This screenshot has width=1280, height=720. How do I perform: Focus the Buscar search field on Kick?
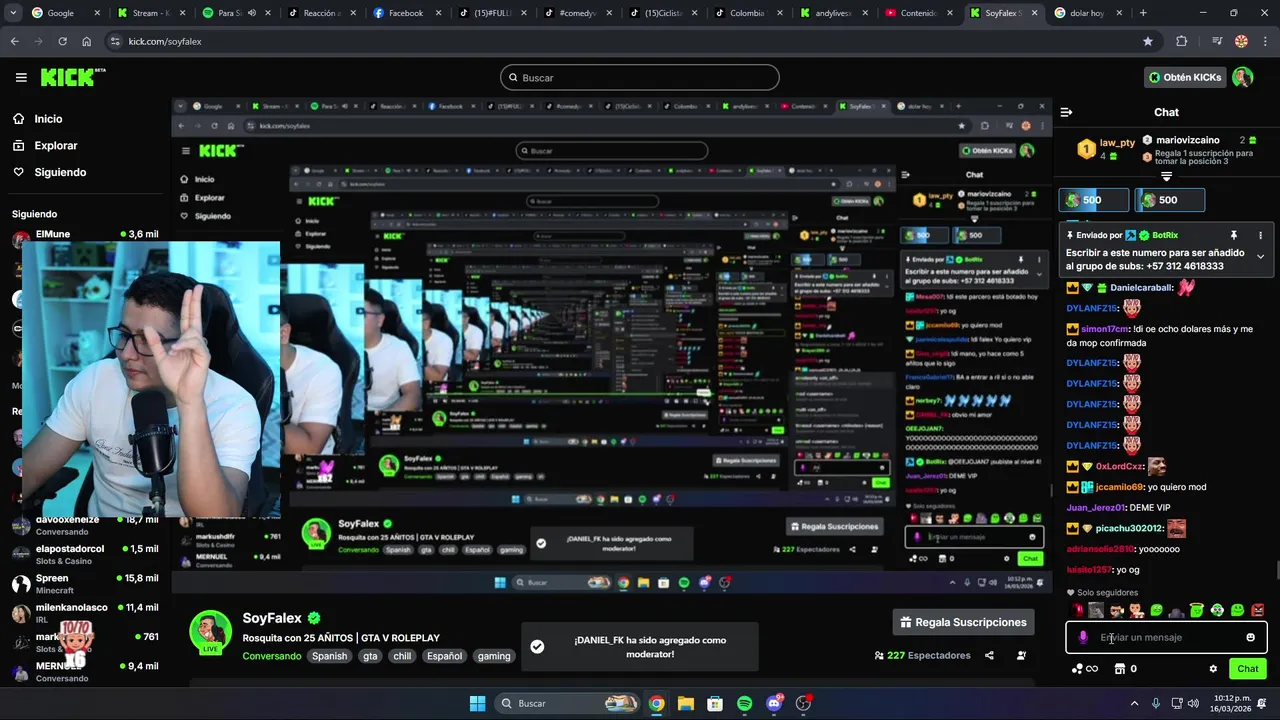(640, 77)
